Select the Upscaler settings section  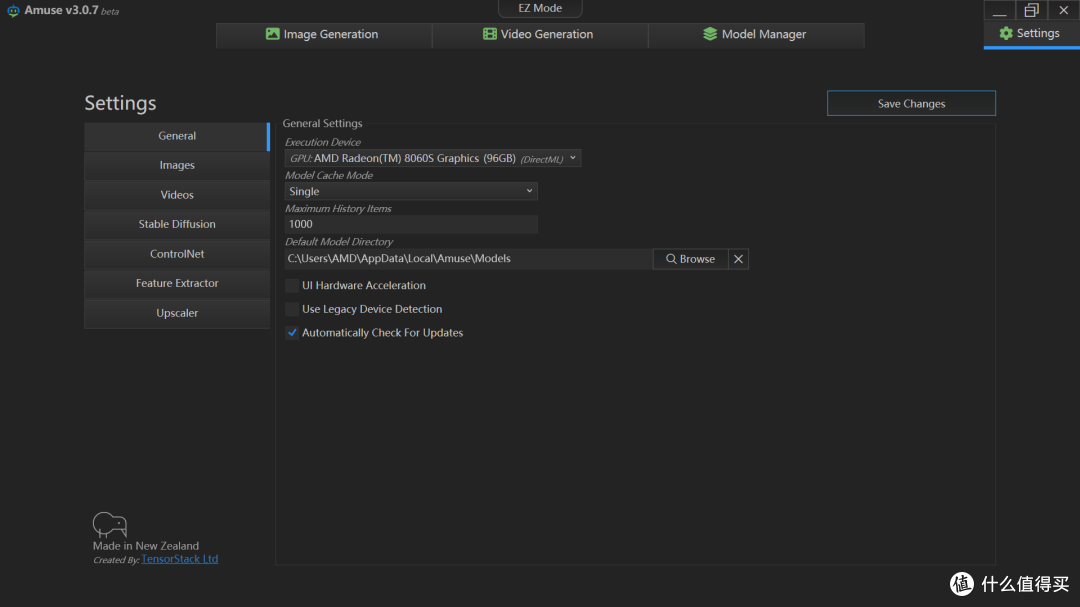click(x=177, y=313)
